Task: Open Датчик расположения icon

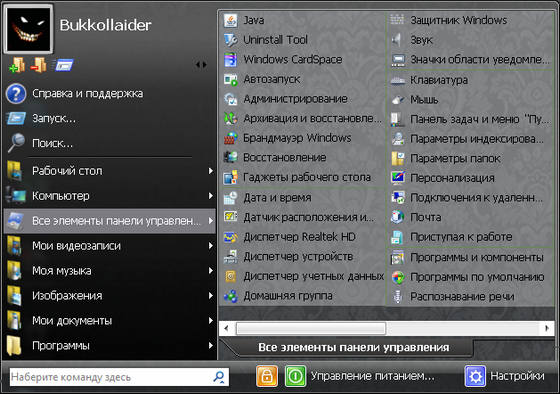Action: click(x=231, y=217)
